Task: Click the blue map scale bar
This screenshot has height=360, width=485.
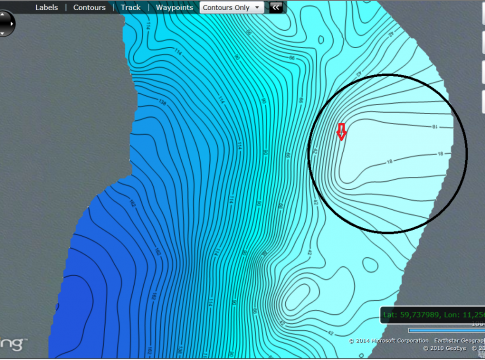Action: [x=446, y=330]
